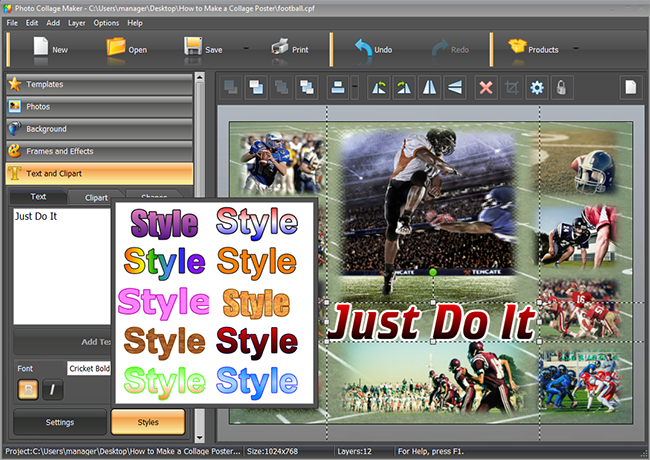Click the third dark layer order icon
Image resolution: width=650 pixels, height=460 pixels.
(281, 87)
